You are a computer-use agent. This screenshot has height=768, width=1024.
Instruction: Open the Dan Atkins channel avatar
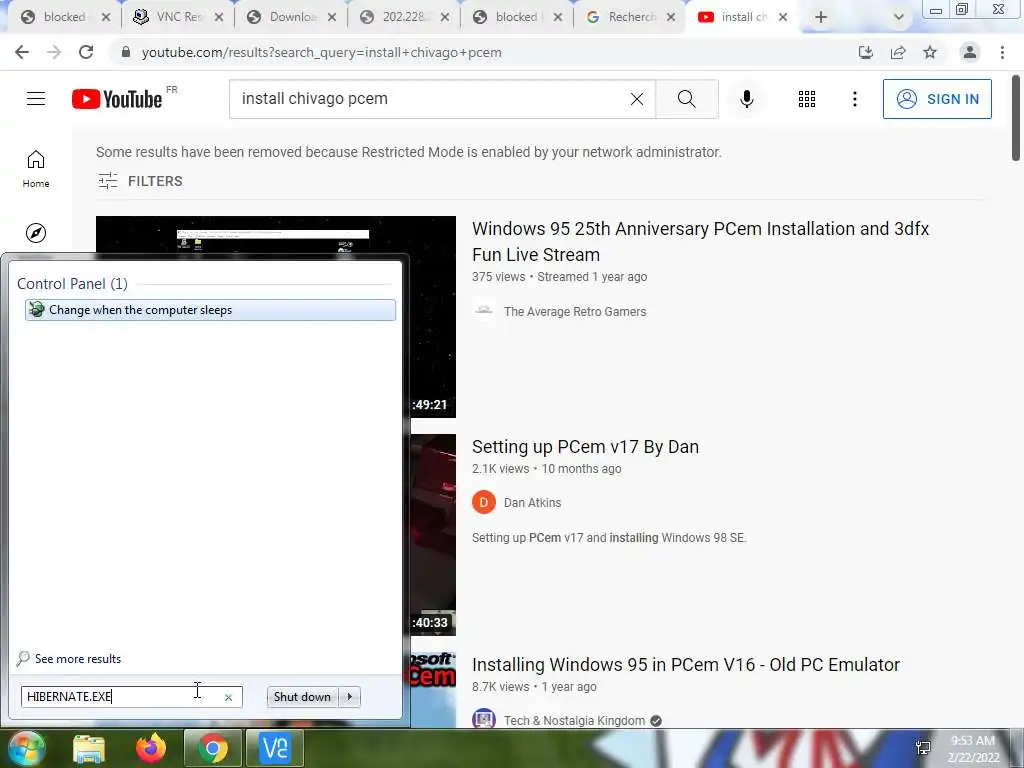(484, 502)
